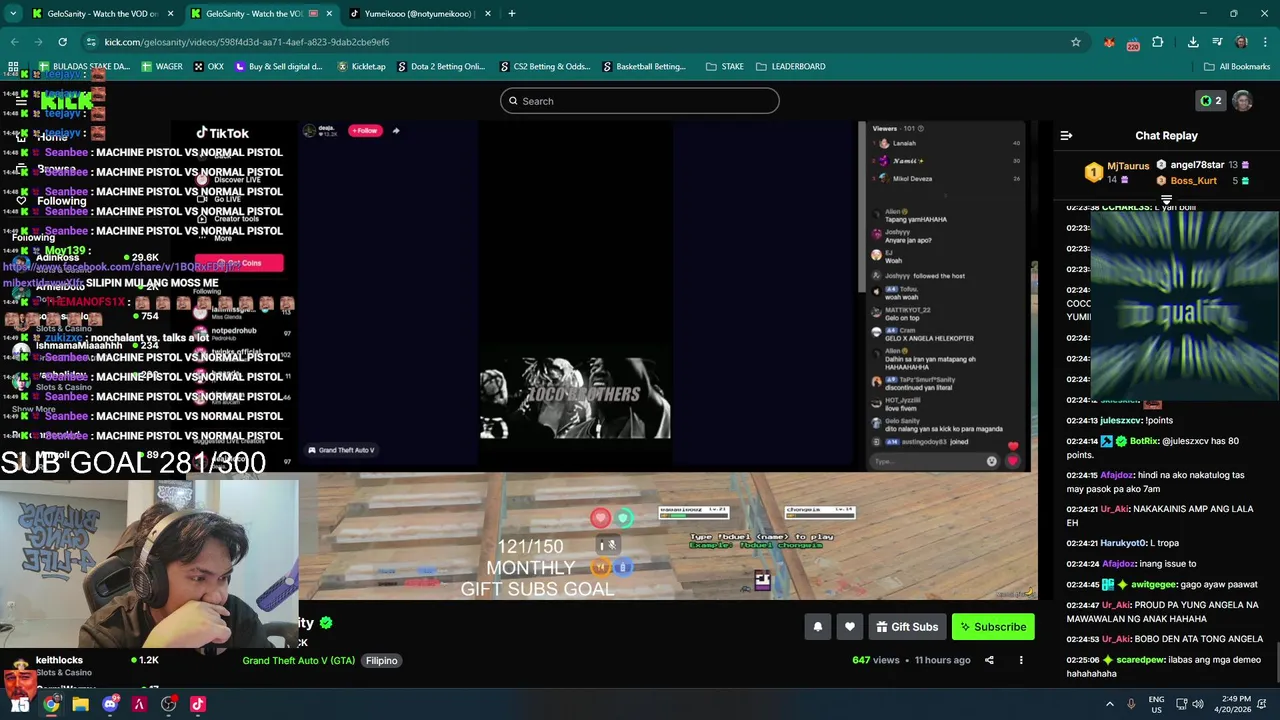Open the ENG US language switcher
1280x720 pixels.
[1156, 704]
